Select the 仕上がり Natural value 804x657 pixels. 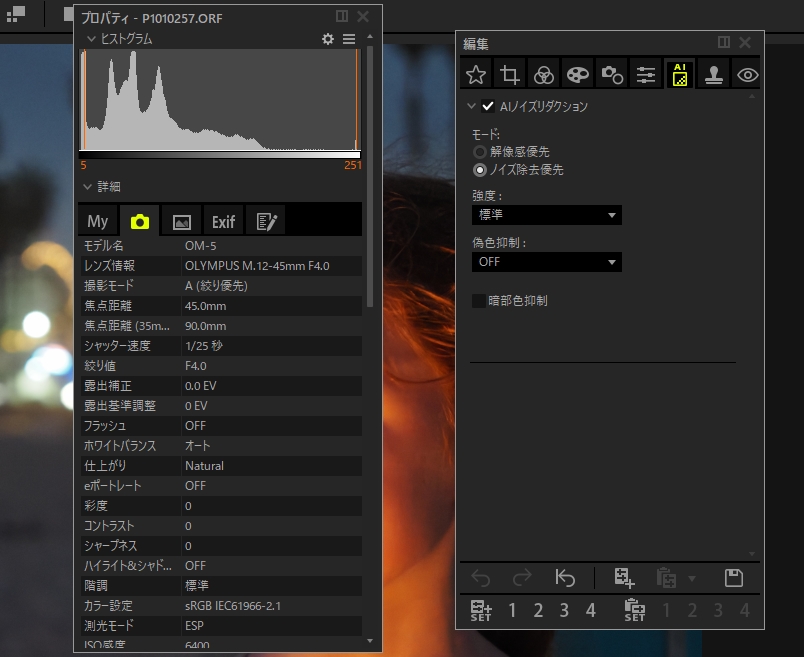pos(204,466)
